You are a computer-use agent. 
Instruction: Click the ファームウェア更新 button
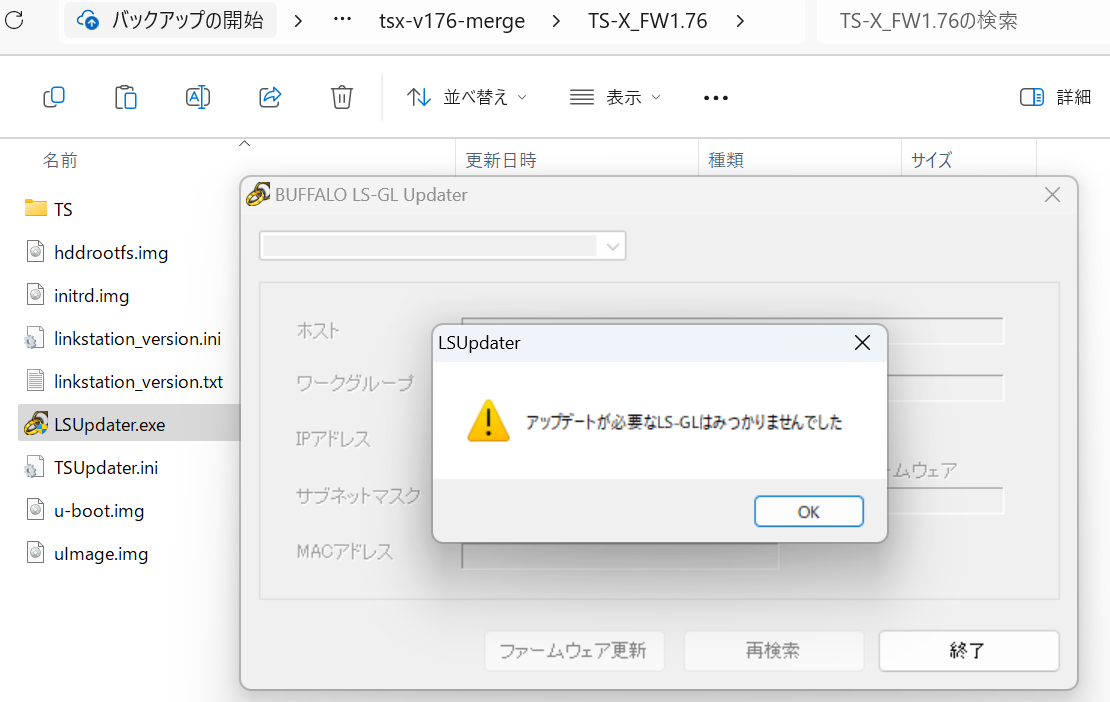click(574, 650)
